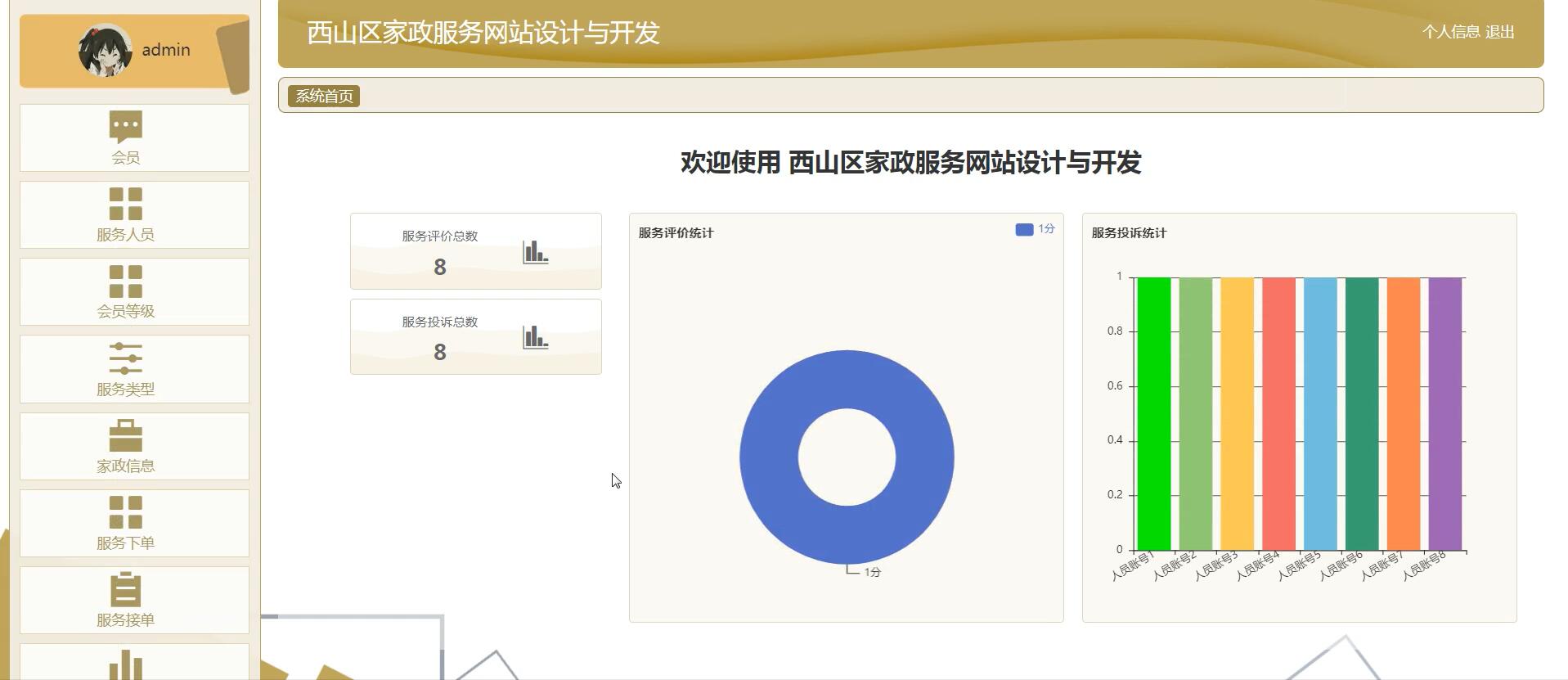Click the 服务评价总数 label

[440, 236]
